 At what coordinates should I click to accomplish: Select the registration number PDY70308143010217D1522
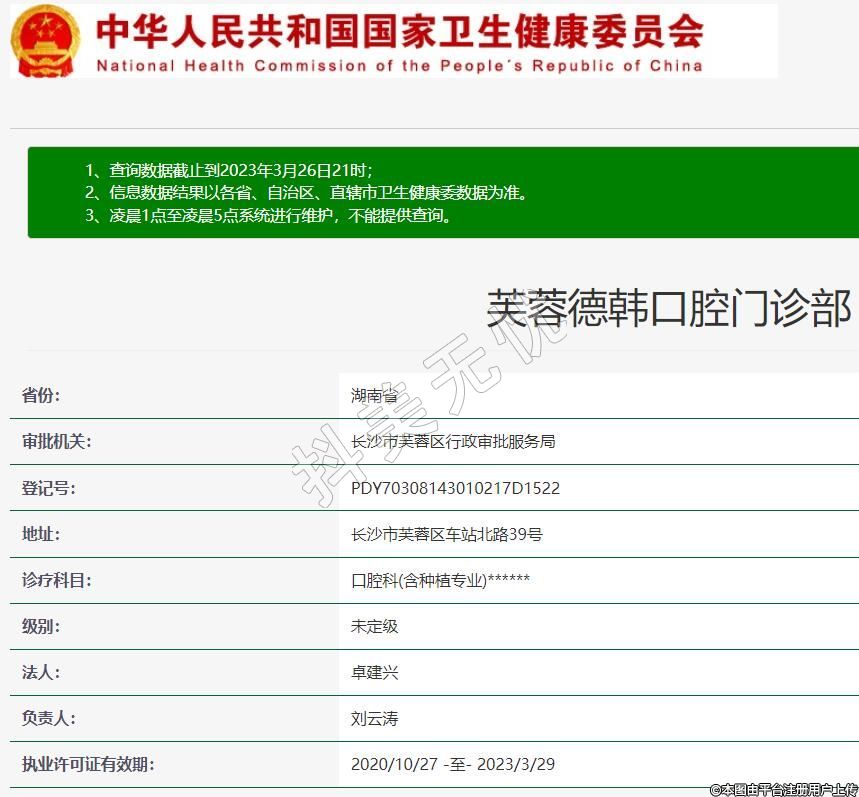(455, 488)
